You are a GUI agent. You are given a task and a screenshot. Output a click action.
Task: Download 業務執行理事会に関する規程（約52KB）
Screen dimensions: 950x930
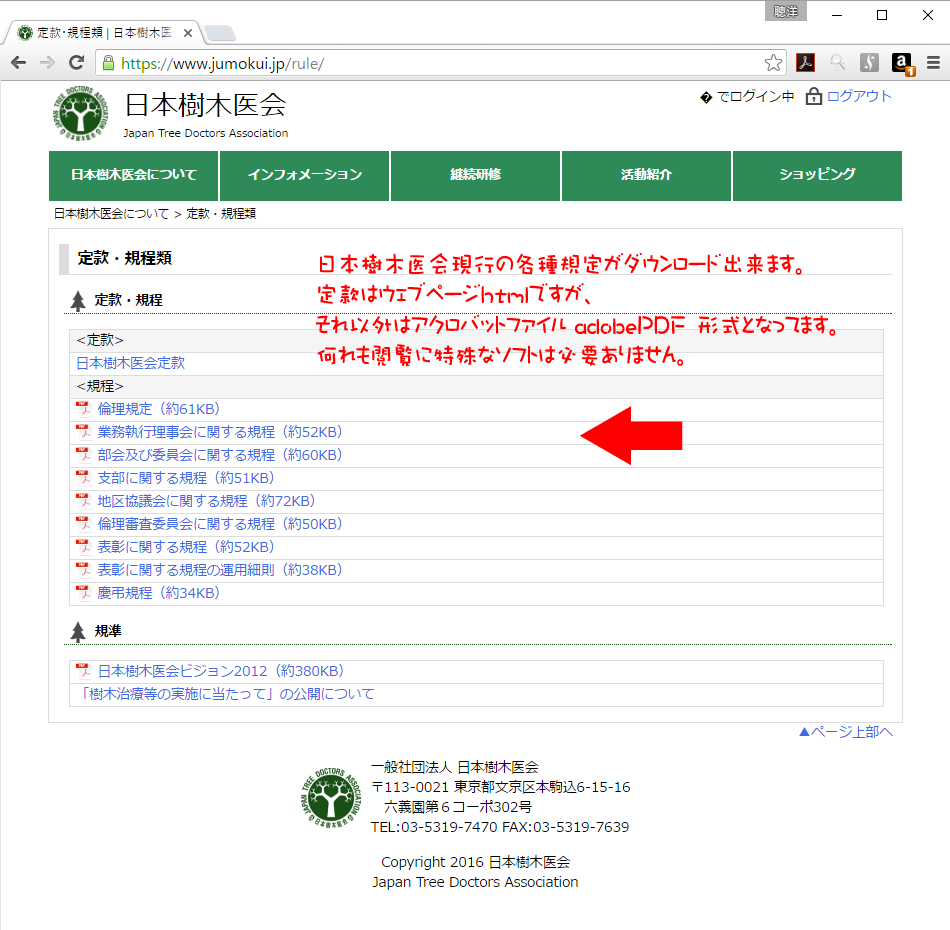(x=221, y=432)
